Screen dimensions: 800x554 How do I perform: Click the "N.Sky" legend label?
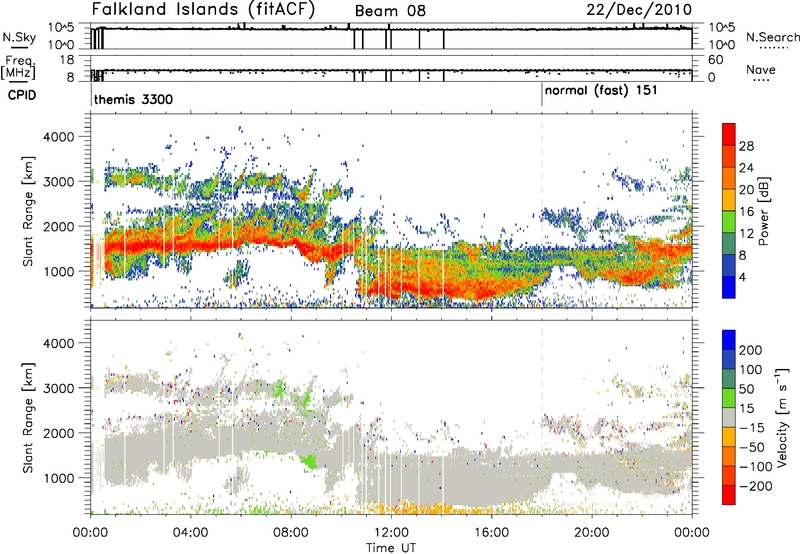(x=19, y=38)
